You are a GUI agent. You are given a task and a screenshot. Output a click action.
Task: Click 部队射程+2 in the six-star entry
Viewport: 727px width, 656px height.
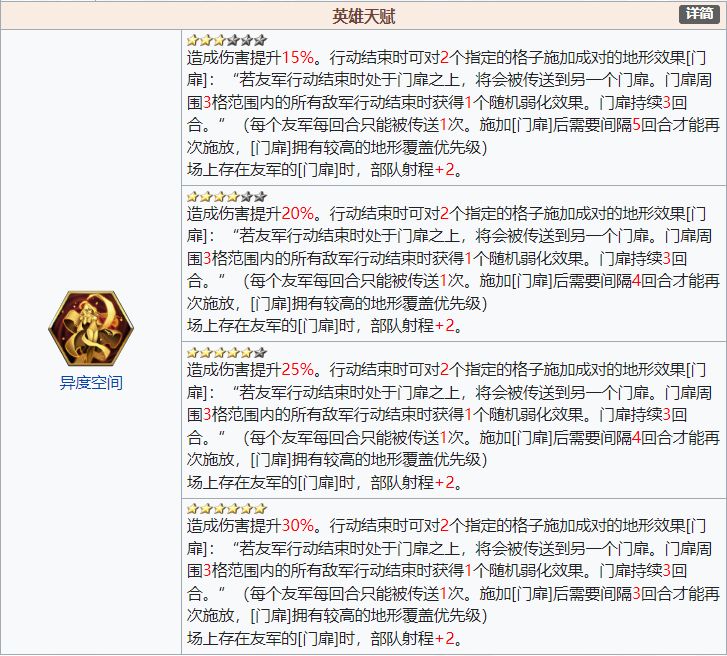tap(412, 638)
